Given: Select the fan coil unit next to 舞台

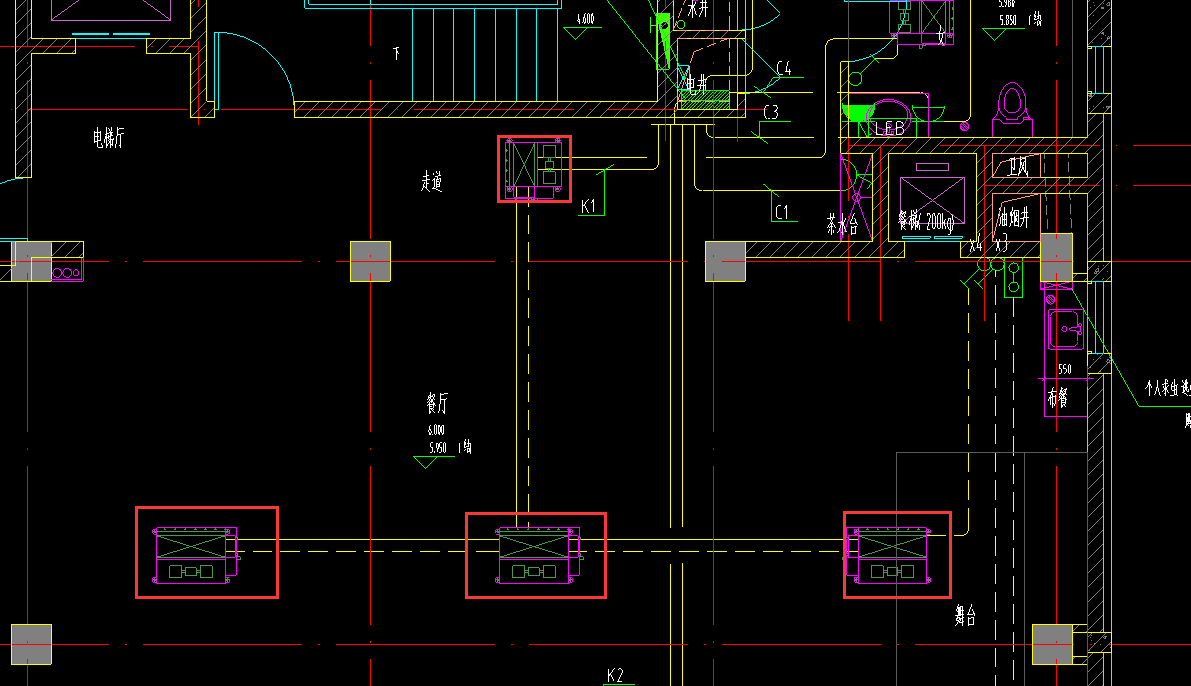Looking at the screenshot, I should pyautogui.click(x=890, y=555).
